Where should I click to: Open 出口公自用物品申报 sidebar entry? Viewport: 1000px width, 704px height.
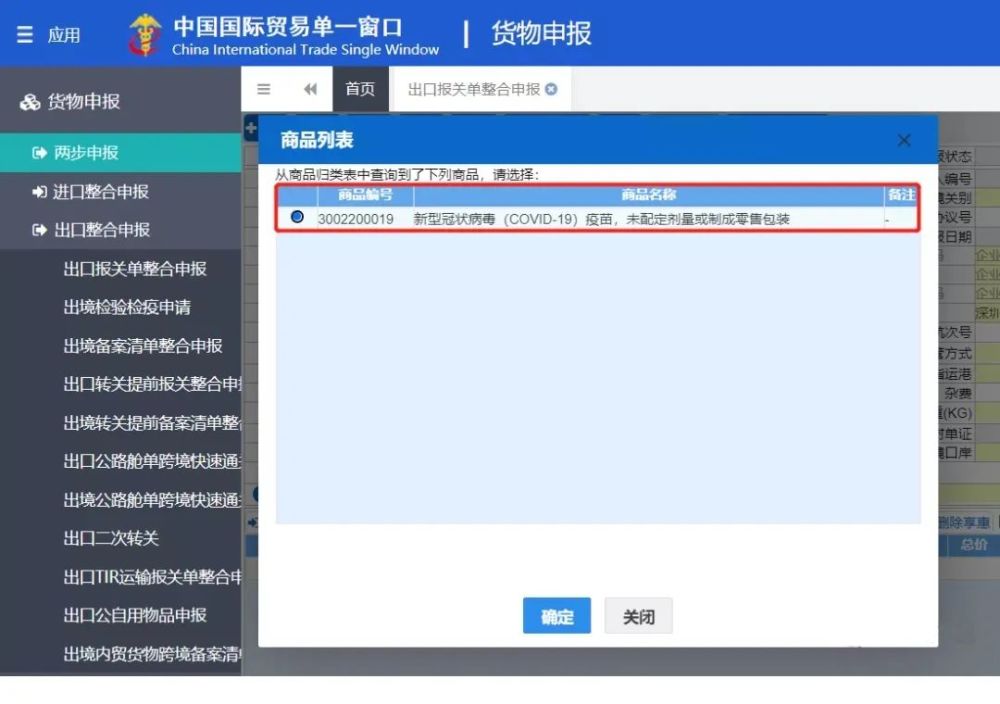pos(135,615)
